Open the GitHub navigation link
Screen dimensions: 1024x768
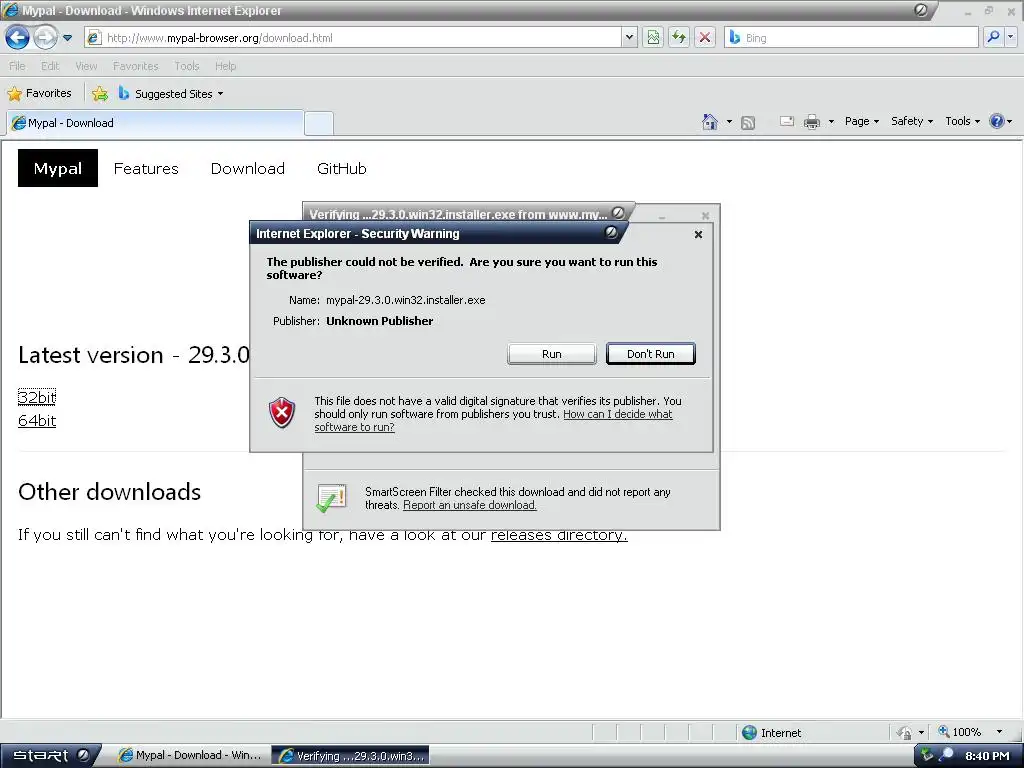[342, 168]
